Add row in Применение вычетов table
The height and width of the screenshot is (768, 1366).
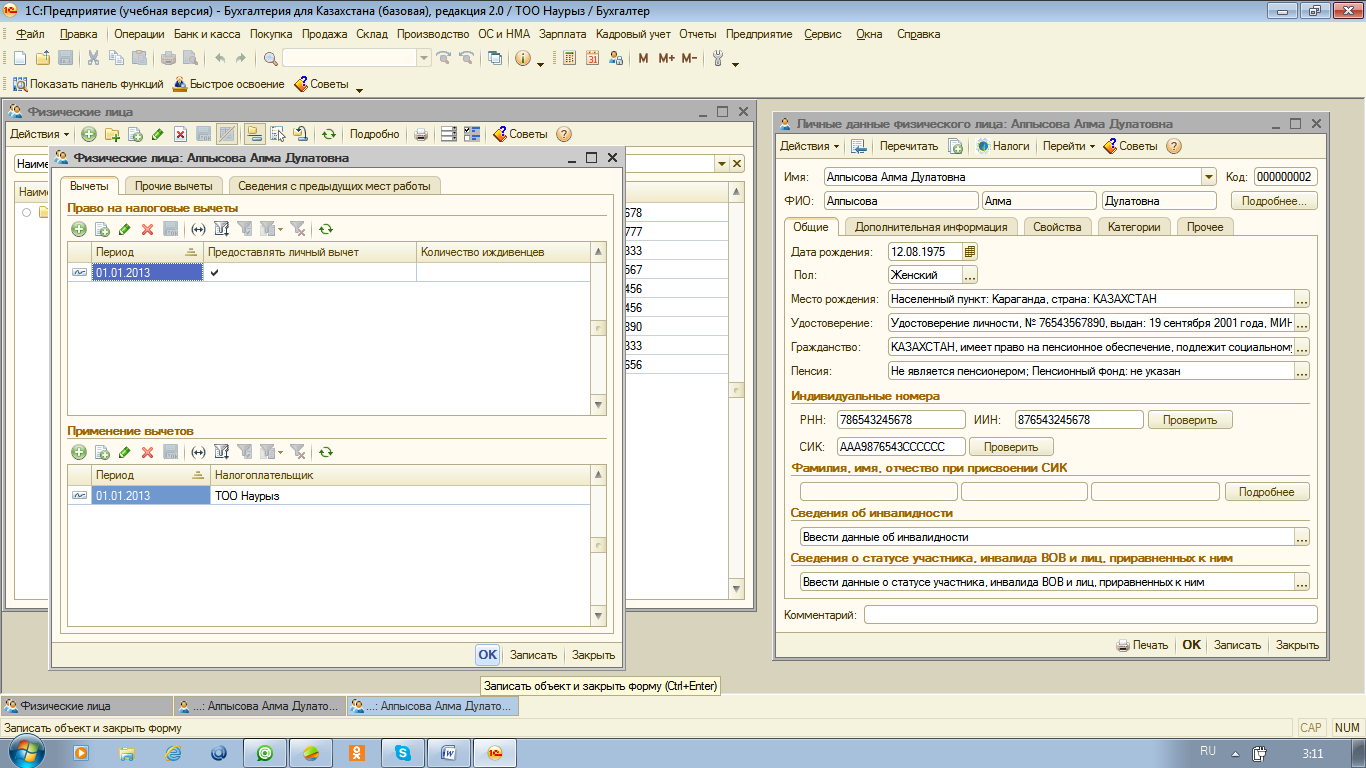[79, 452]
